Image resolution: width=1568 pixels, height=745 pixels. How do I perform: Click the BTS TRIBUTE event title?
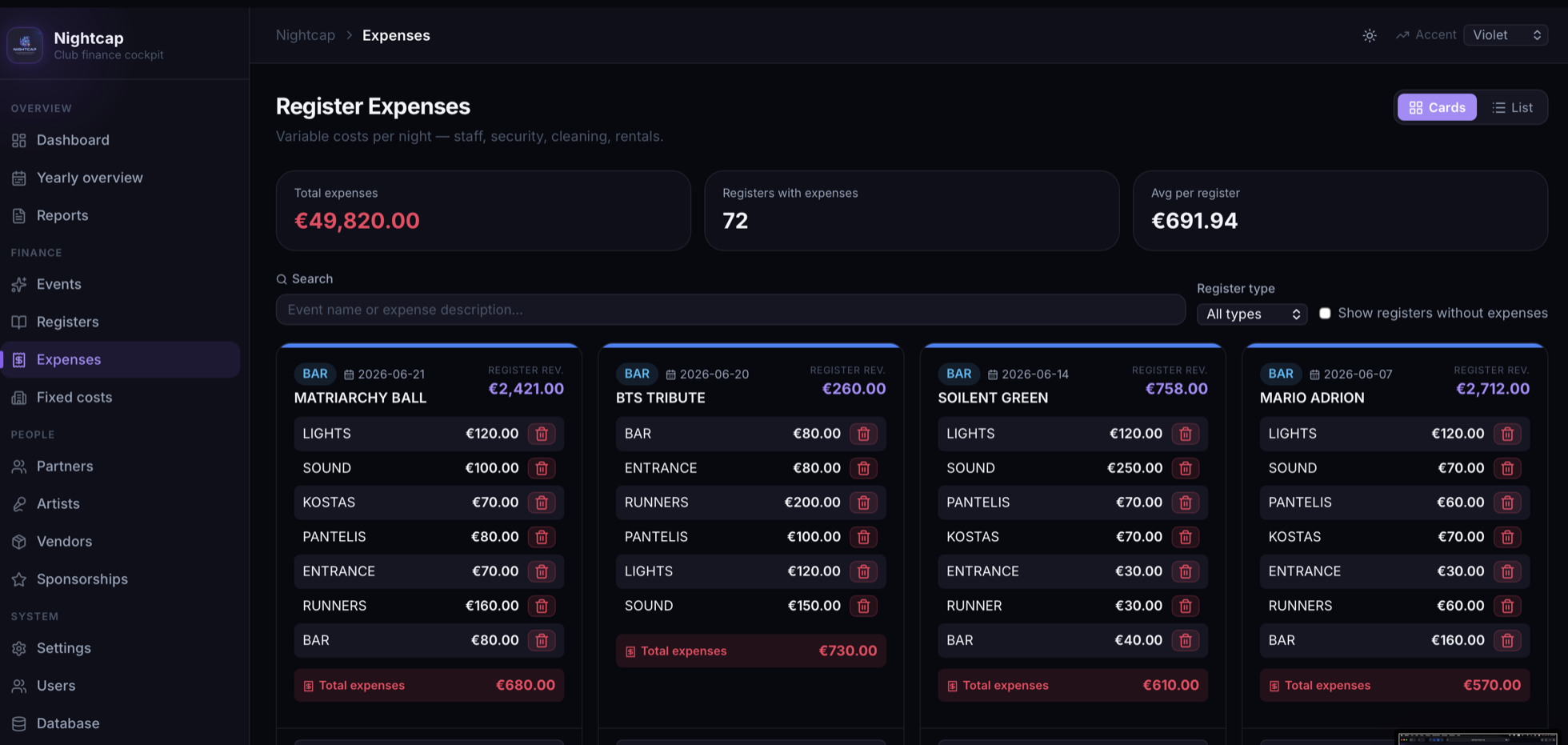point(660,398)
